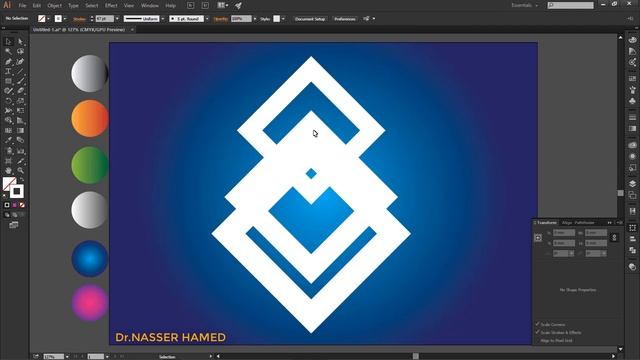The image size is (640, 360).
Task: Open the Effect menu
Action: tap(111, 6)
